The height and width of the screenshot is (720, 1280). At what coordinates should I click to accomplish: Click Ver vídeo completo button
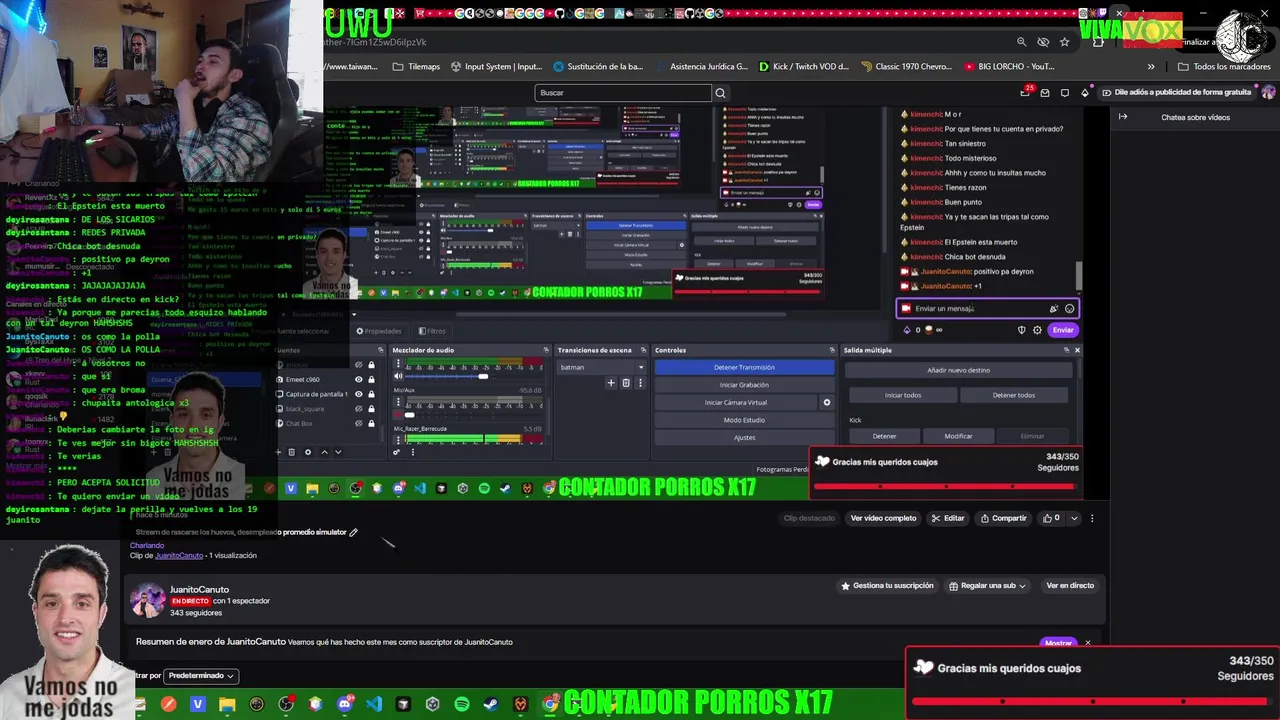click(x=883, y=518)
